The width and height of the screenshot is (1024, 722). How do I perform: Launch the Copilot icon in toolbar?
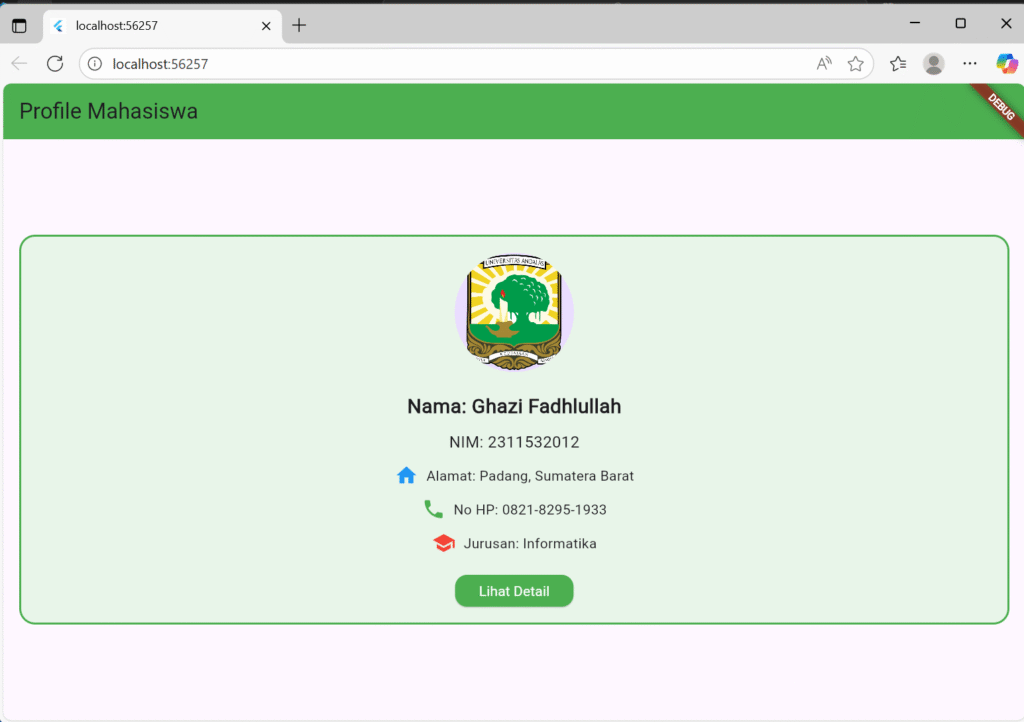(x=1006, y=64)
